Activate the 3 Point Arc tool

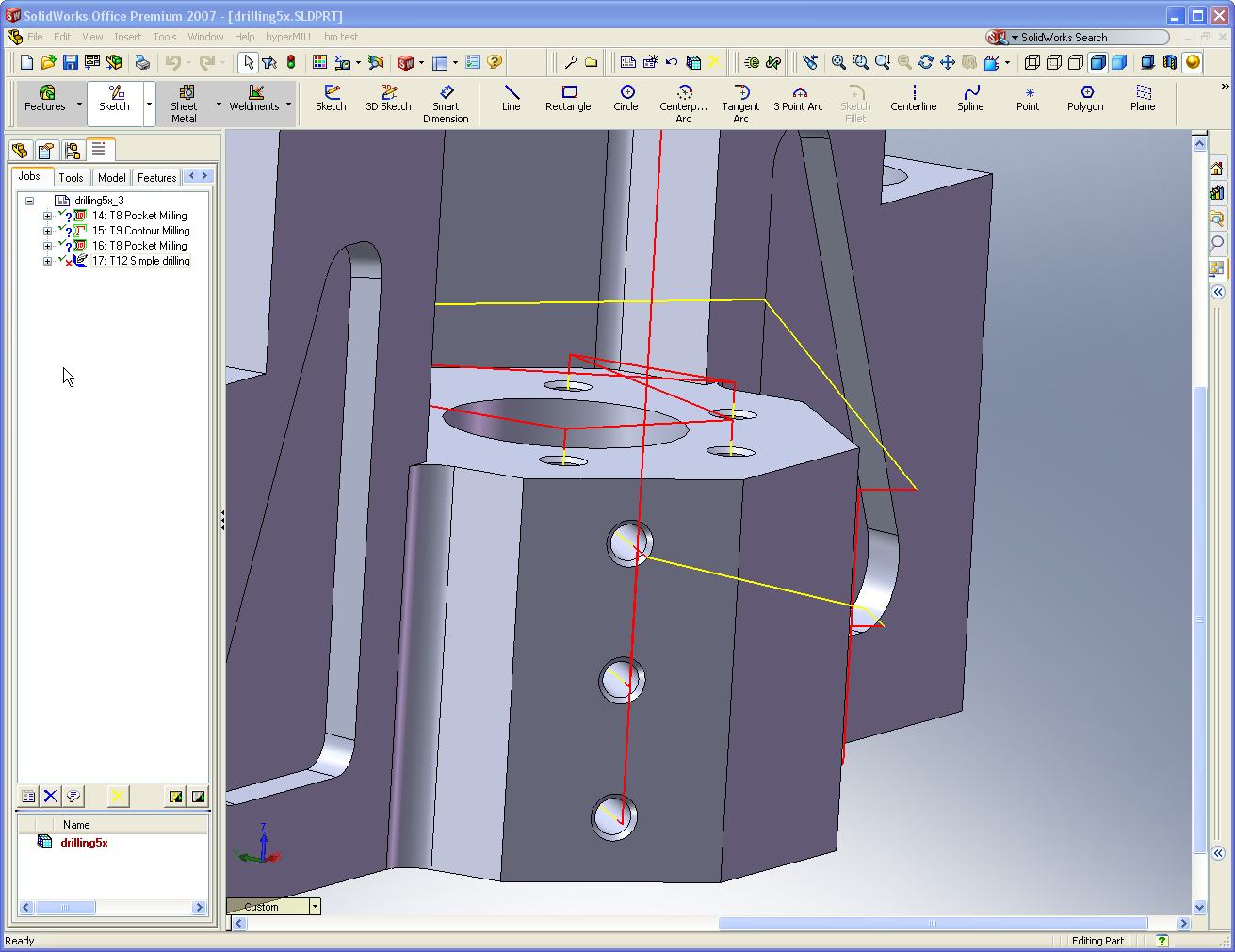click(798, 98)
